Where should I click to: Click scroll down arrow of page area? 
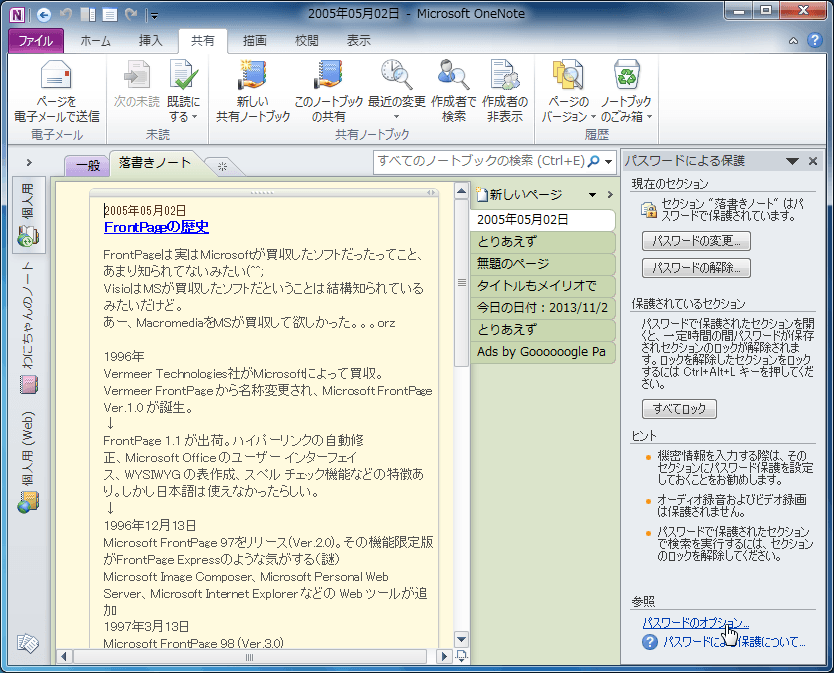[x=461, y=639]
